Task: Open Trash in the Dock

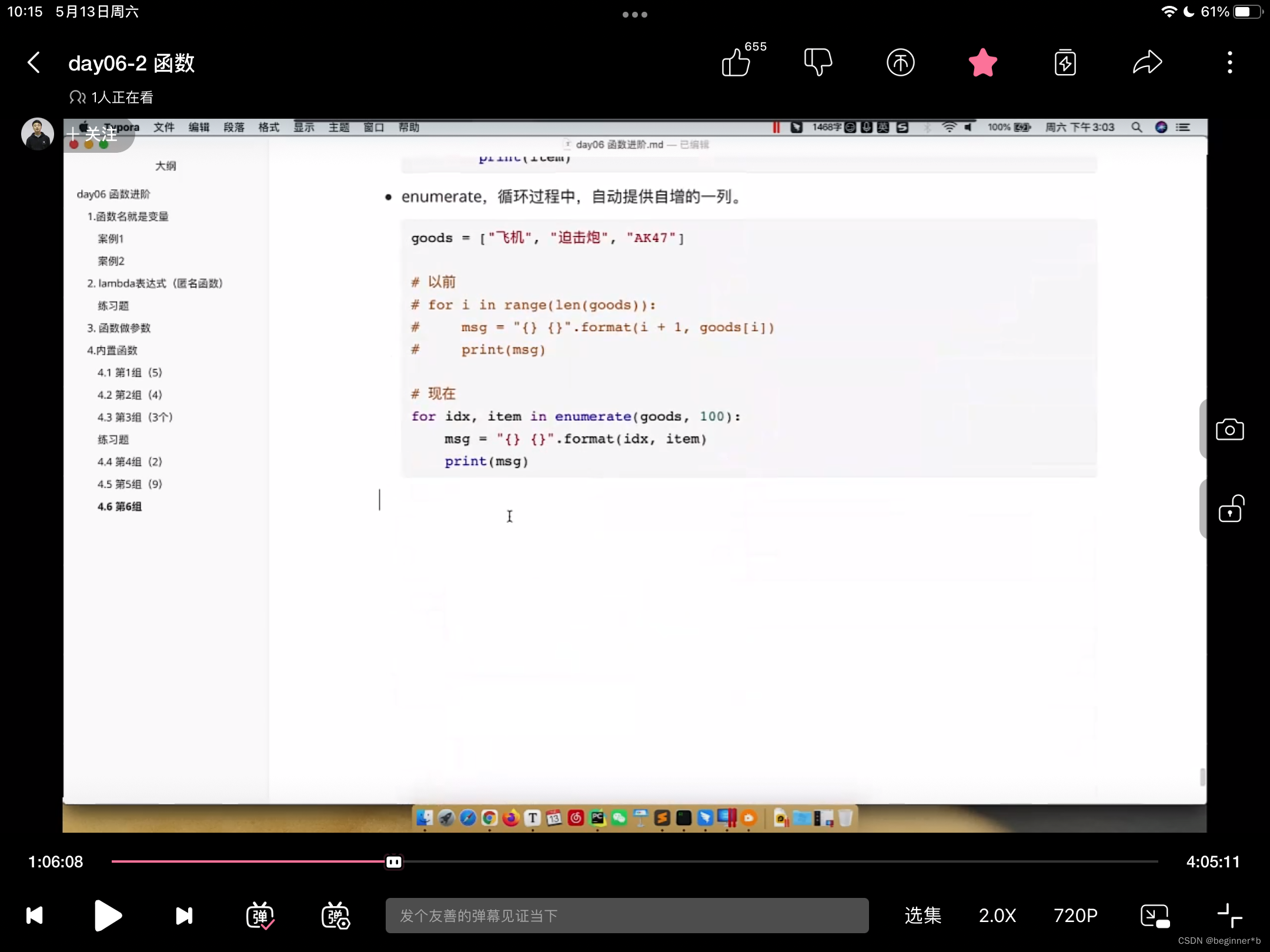Action: pyautogui.click(x=845, y=817)
